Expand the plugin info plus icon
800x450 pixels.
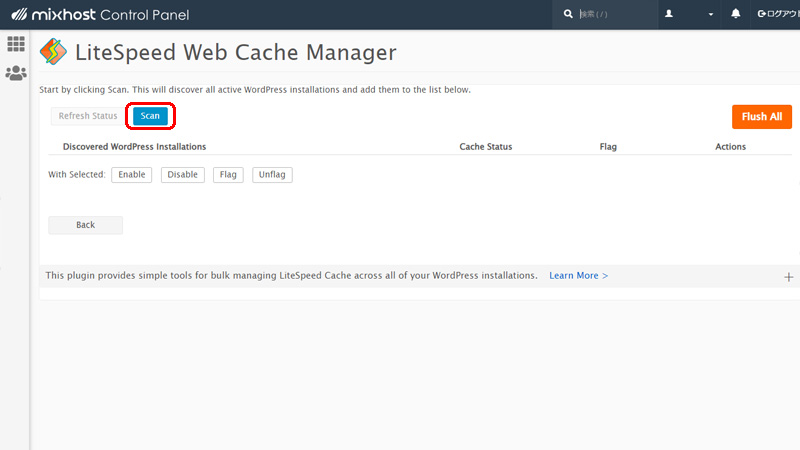[x=788, y=277]
